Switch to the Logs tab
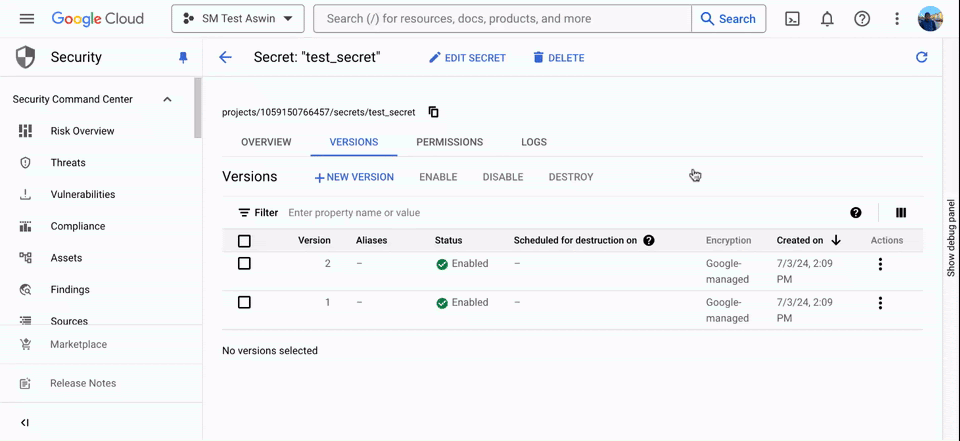Viewport: 960px width, 441px height. [534, 142]
